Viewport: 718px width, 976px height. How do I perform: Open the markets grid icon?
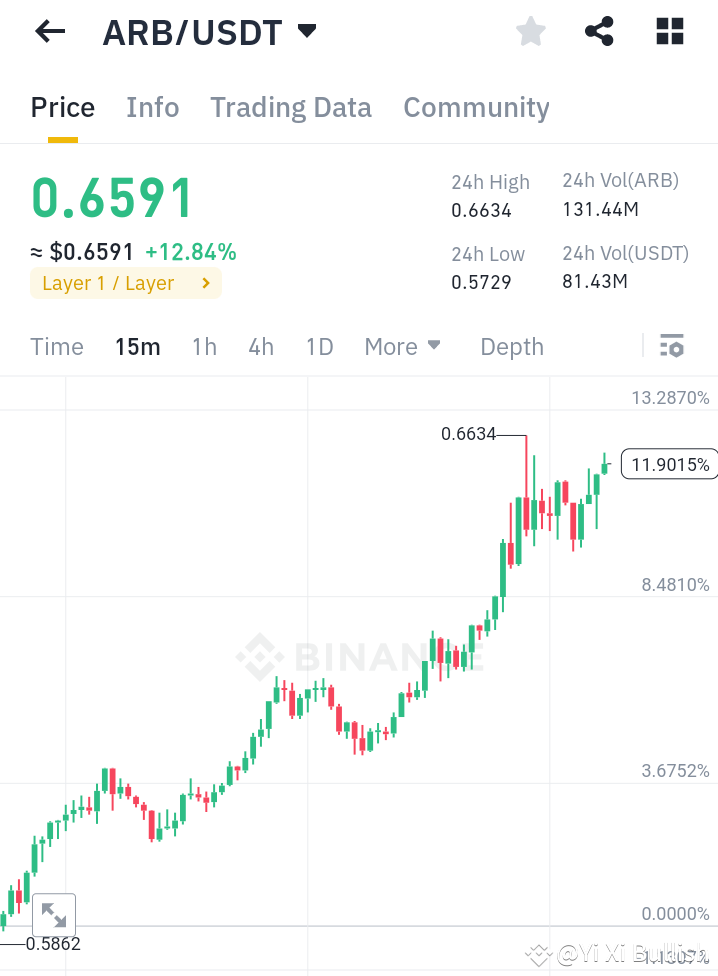click(x=669, y=31)
